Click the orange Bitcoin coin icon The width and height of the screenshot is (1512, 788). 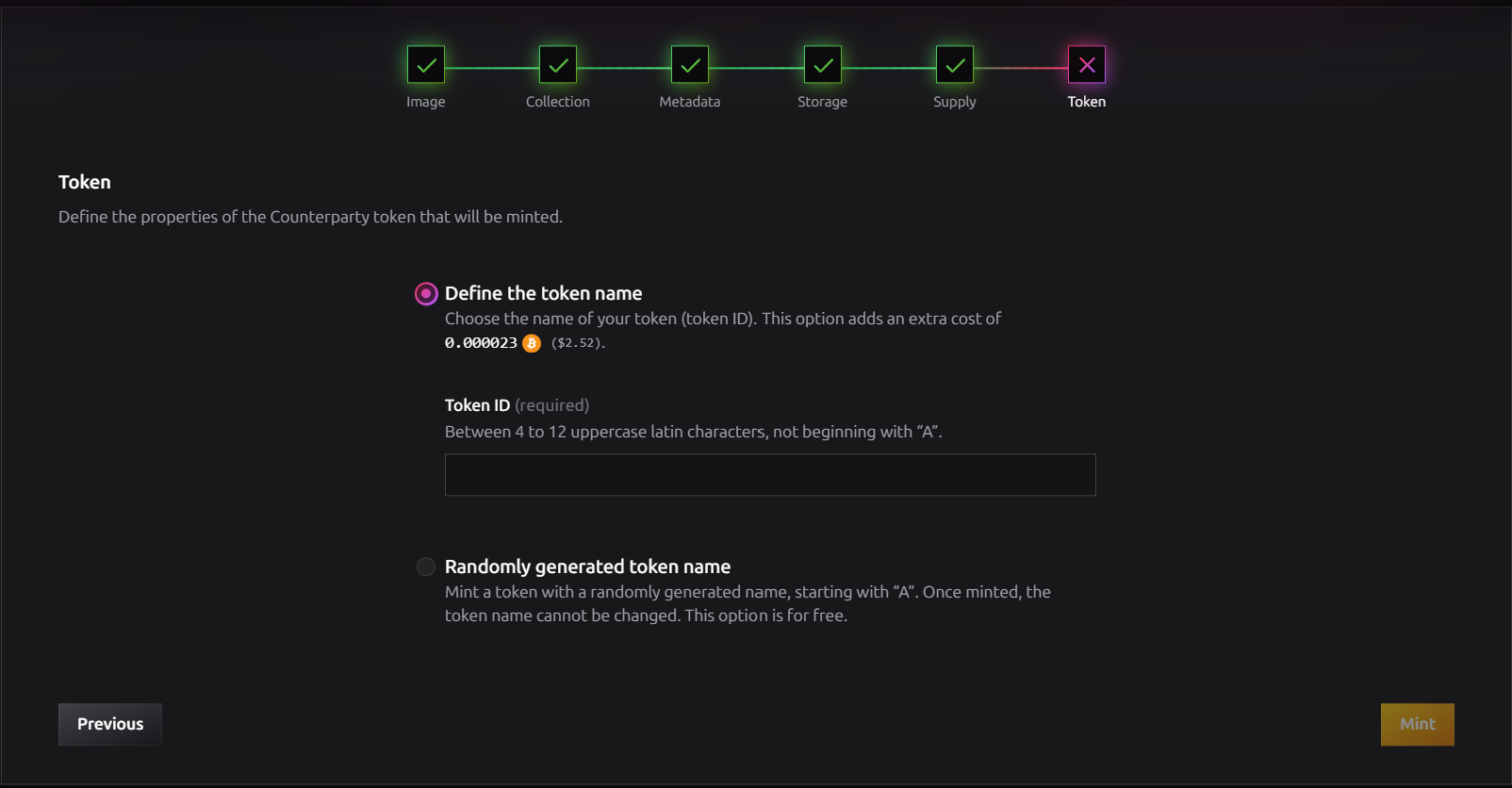(532, 343)
